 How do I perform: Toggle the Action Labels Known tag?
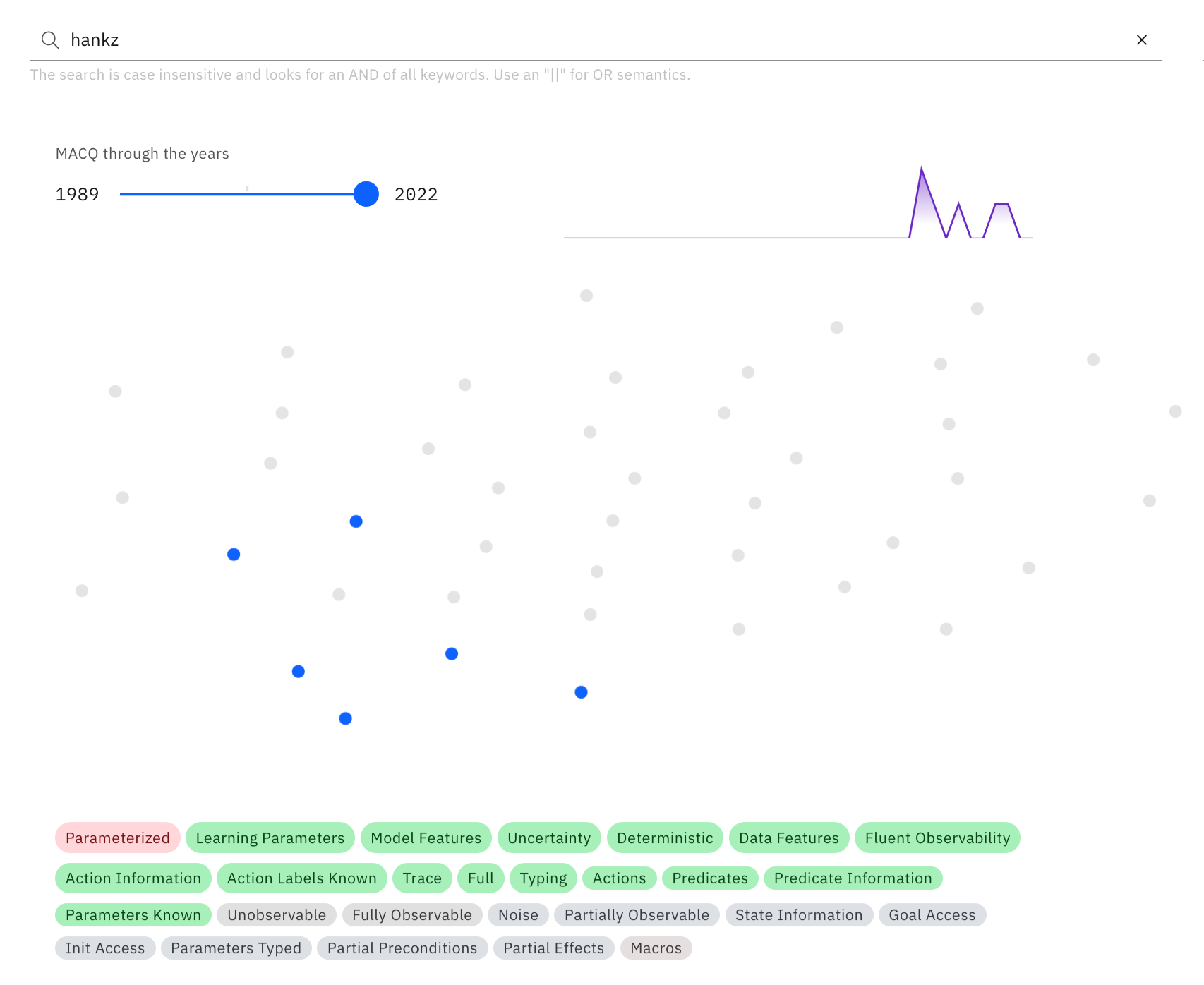pos(301,878)
